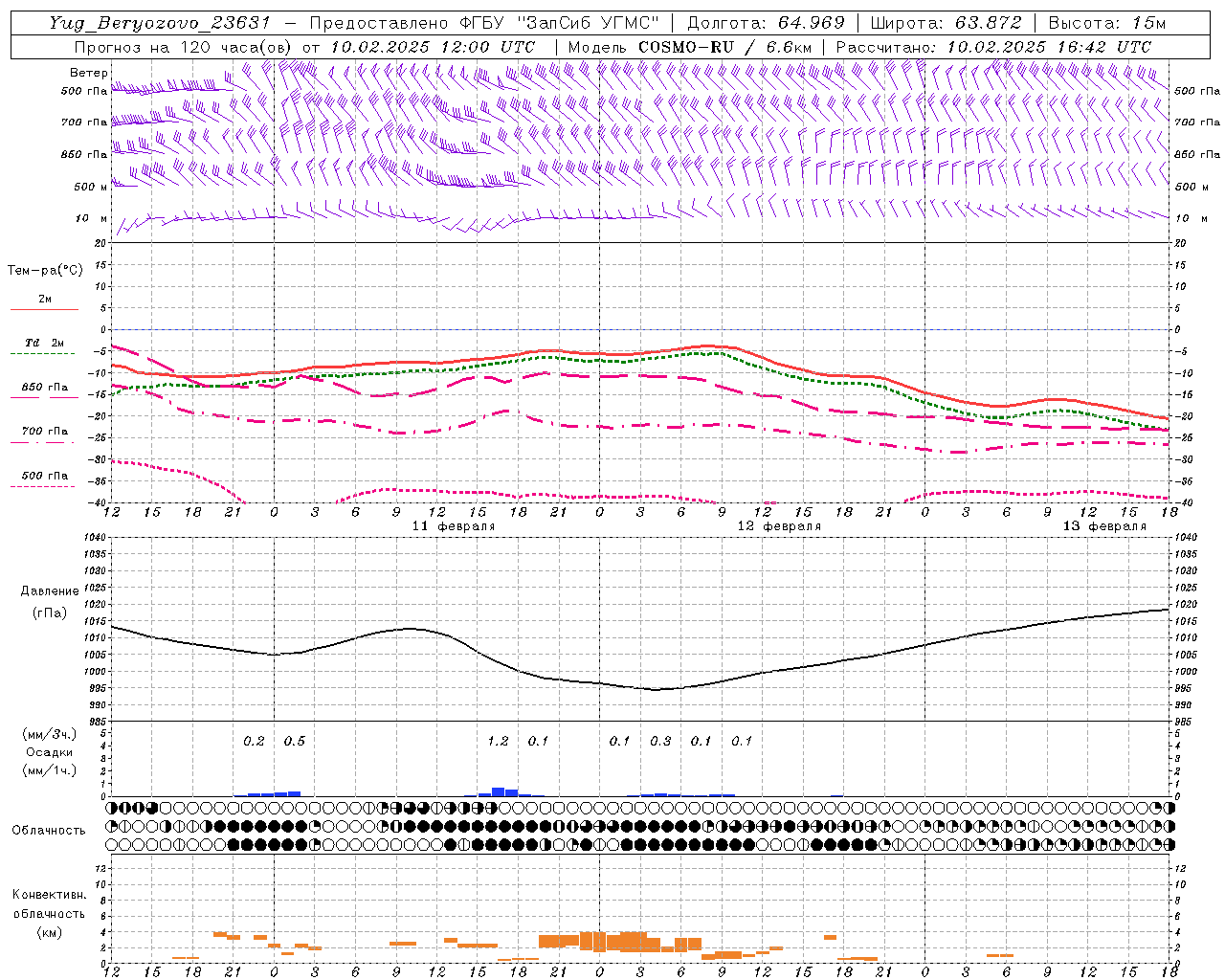Screen dimensions: 1225x980
Task: Click the Облачность section label
Action: [49, 831]
